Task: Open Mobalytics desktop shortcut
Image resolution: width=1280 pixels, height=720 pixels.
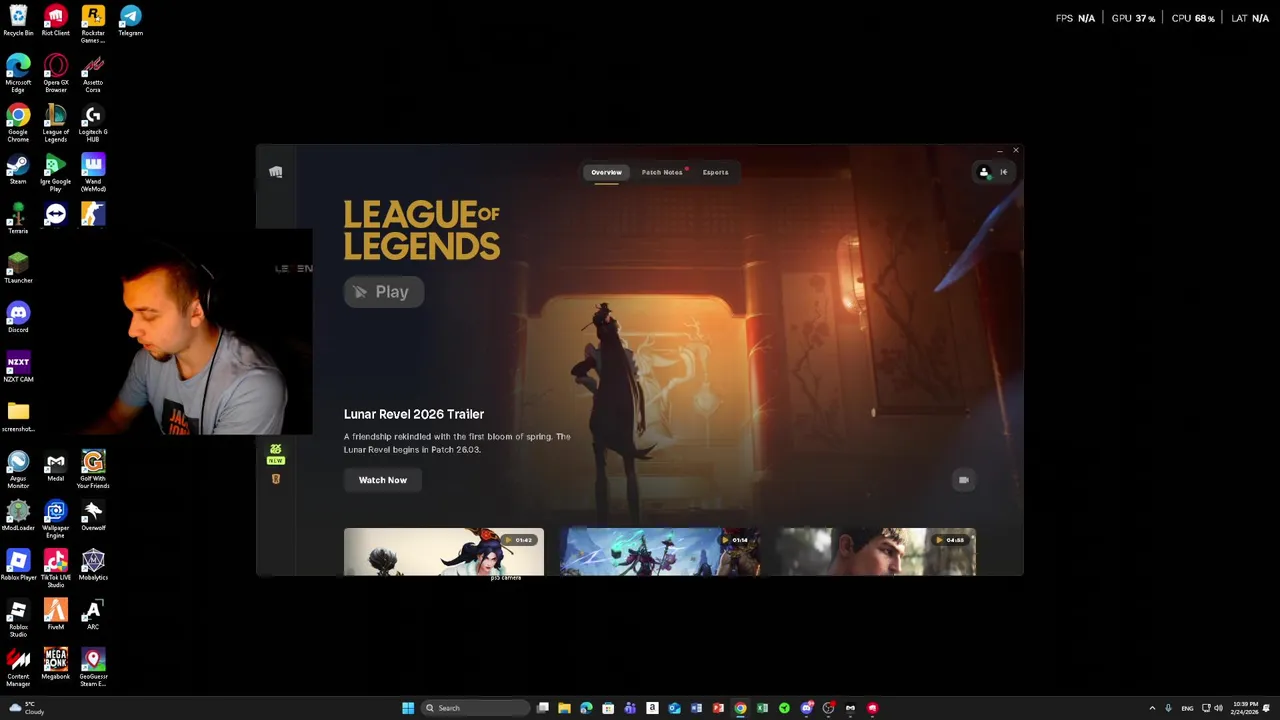Action: 93,565
